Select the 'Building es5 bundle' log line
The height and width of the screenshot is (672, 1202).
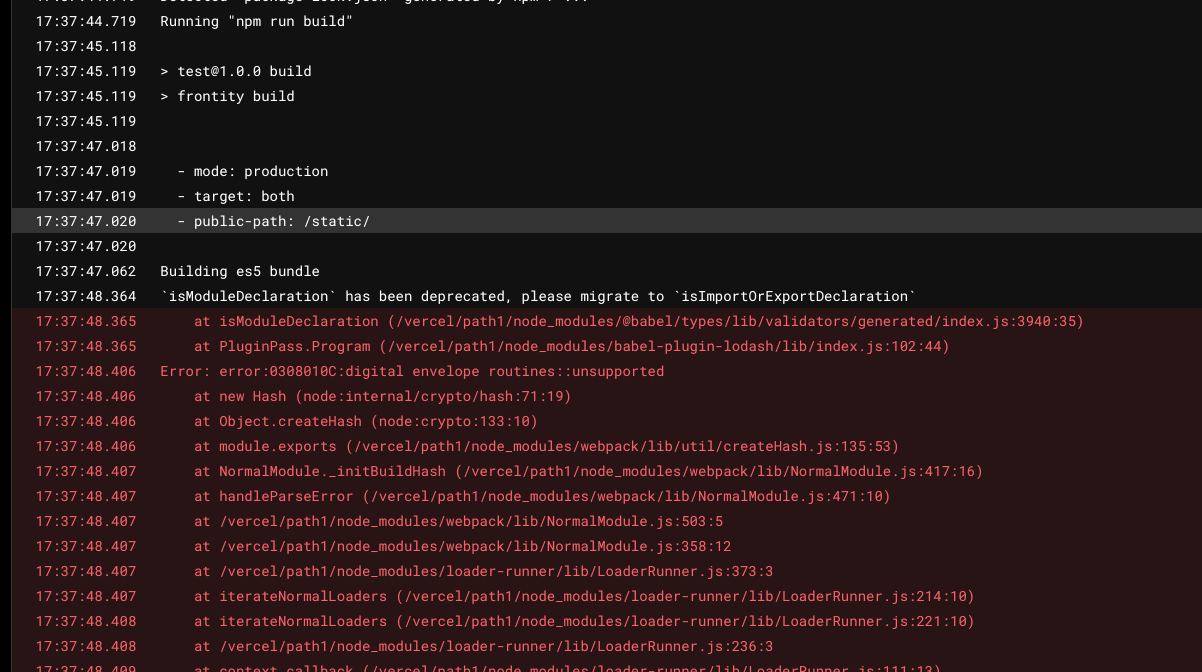tap(240, 271)
